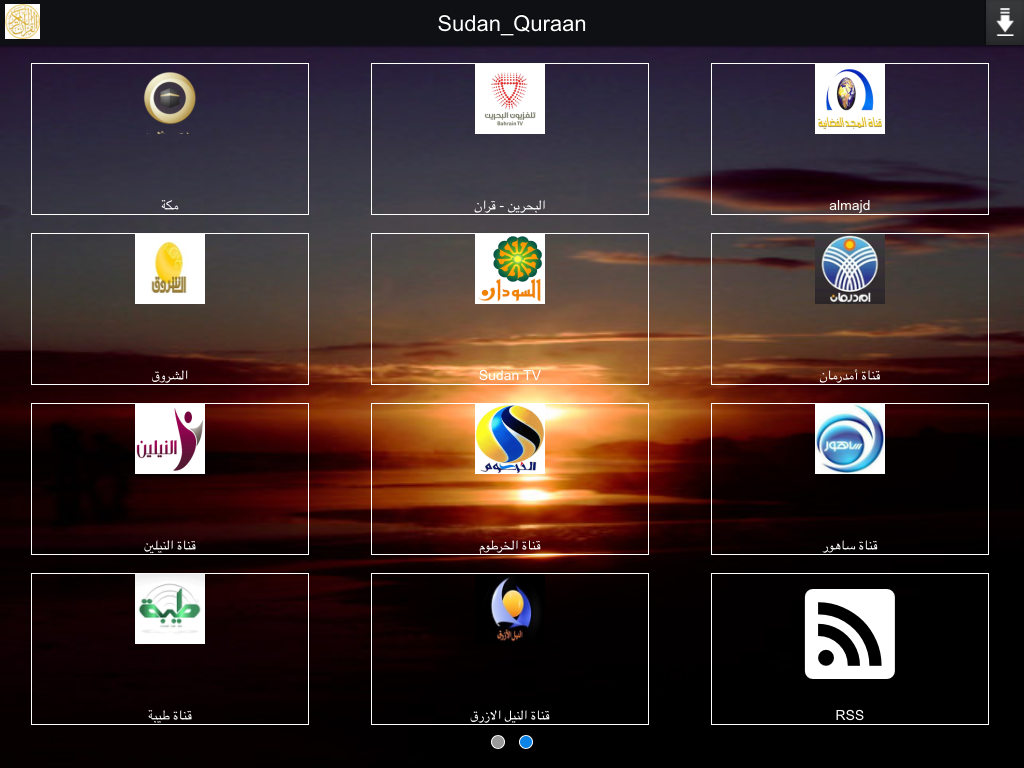This screenshot has width=1024, height=768.
Task: Select the قناة النيلين label
Action: [170, 545]
